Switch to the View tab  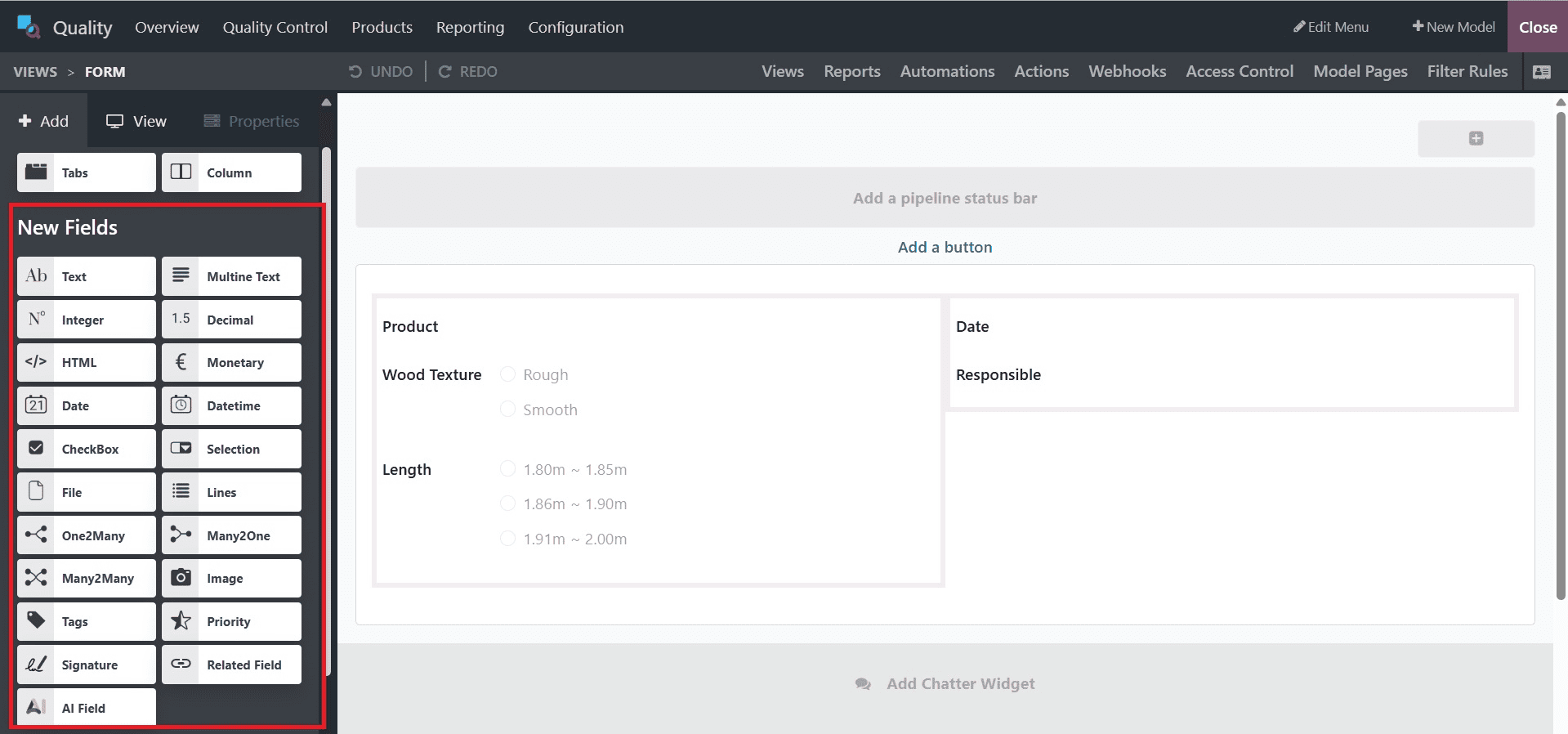136,121
